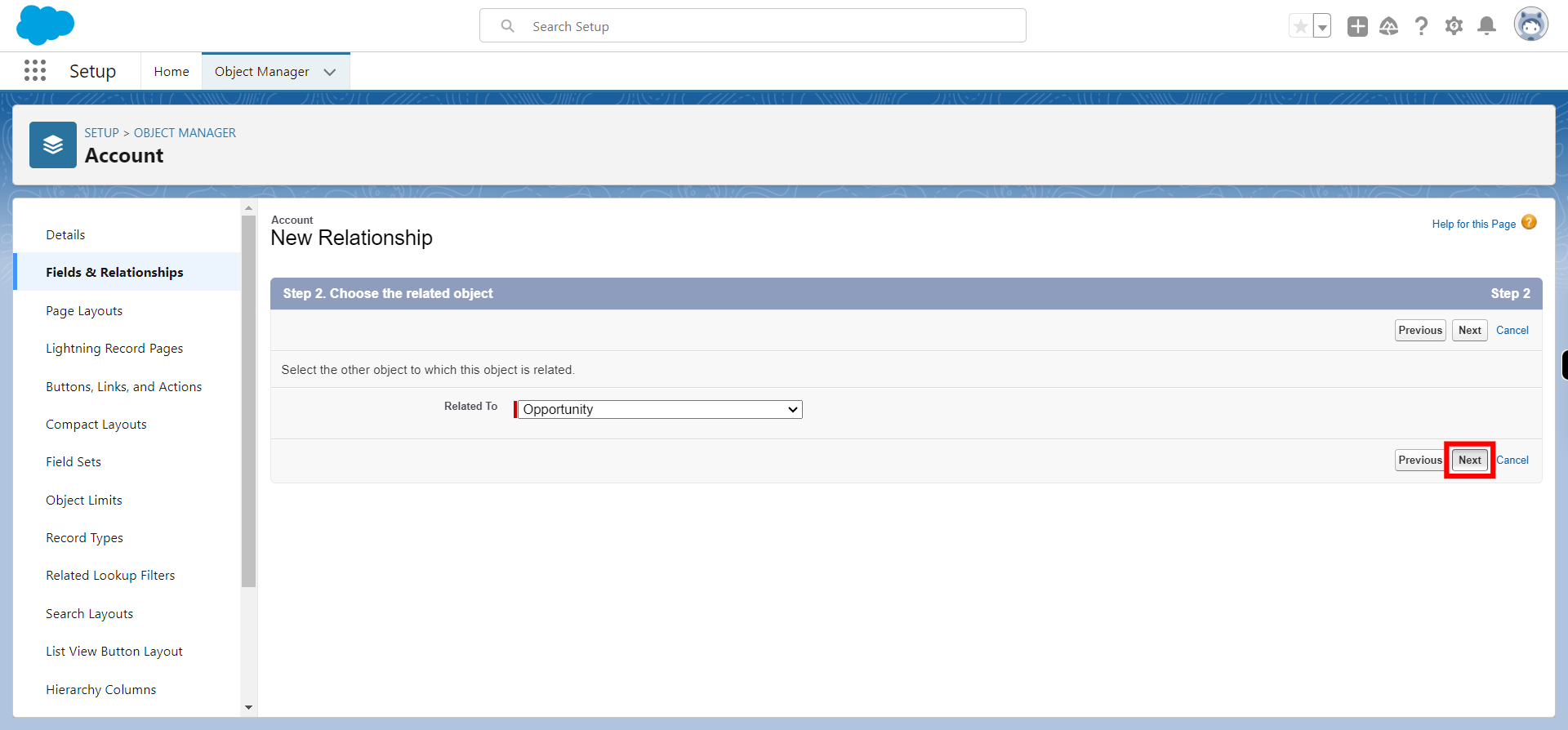Open Object Limits in sidebar
Screen dimensions: 1568x730
(84, 501)
